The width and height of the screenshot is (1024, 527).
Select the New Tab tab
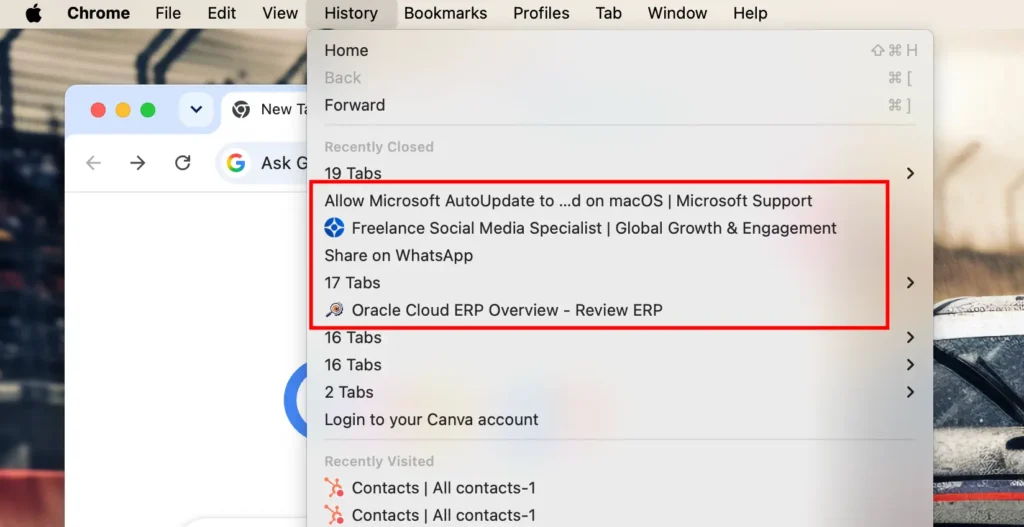(x=264, y=110)
